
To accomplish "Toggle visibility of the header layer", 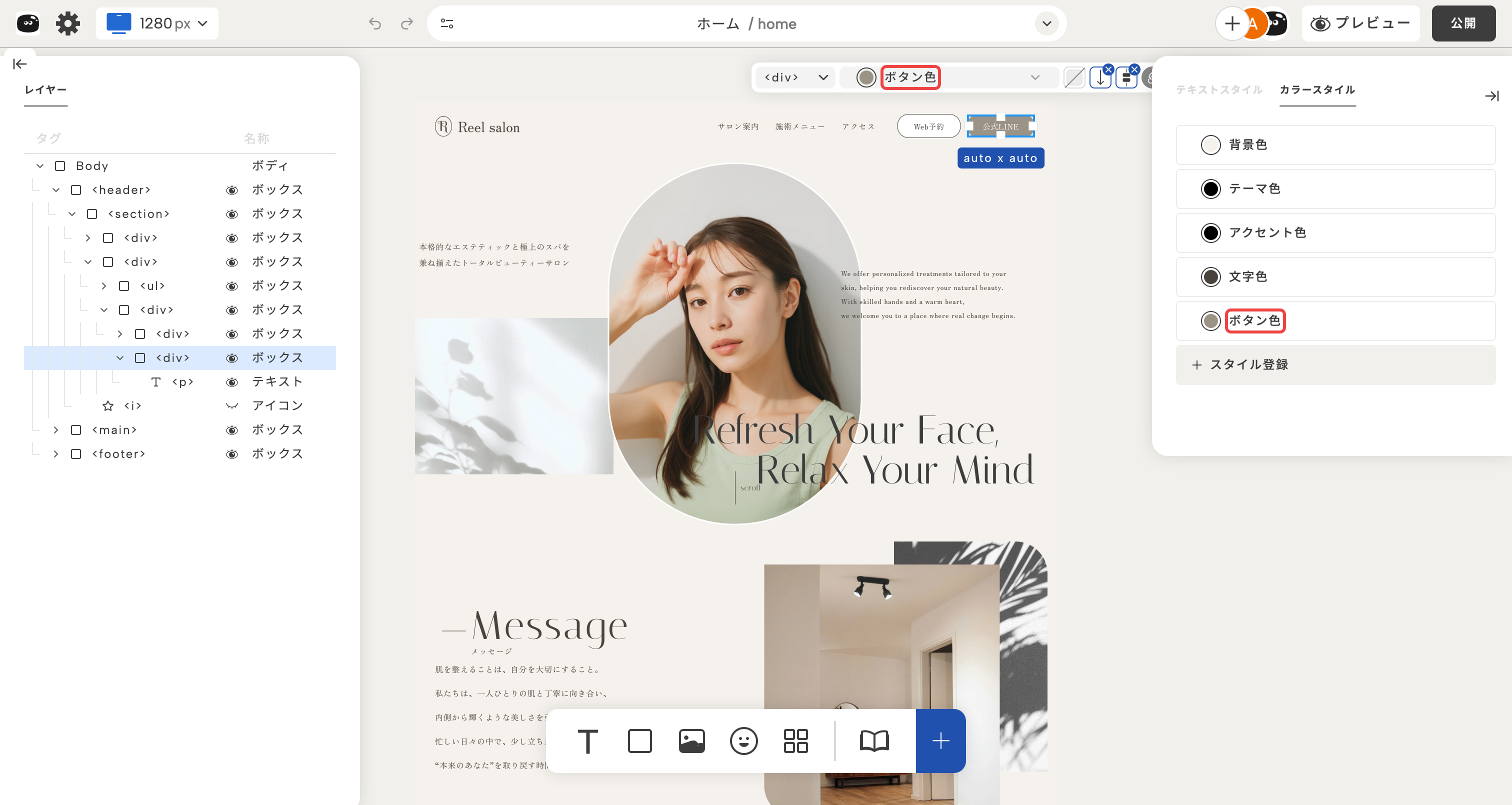I will coord(232,190).
